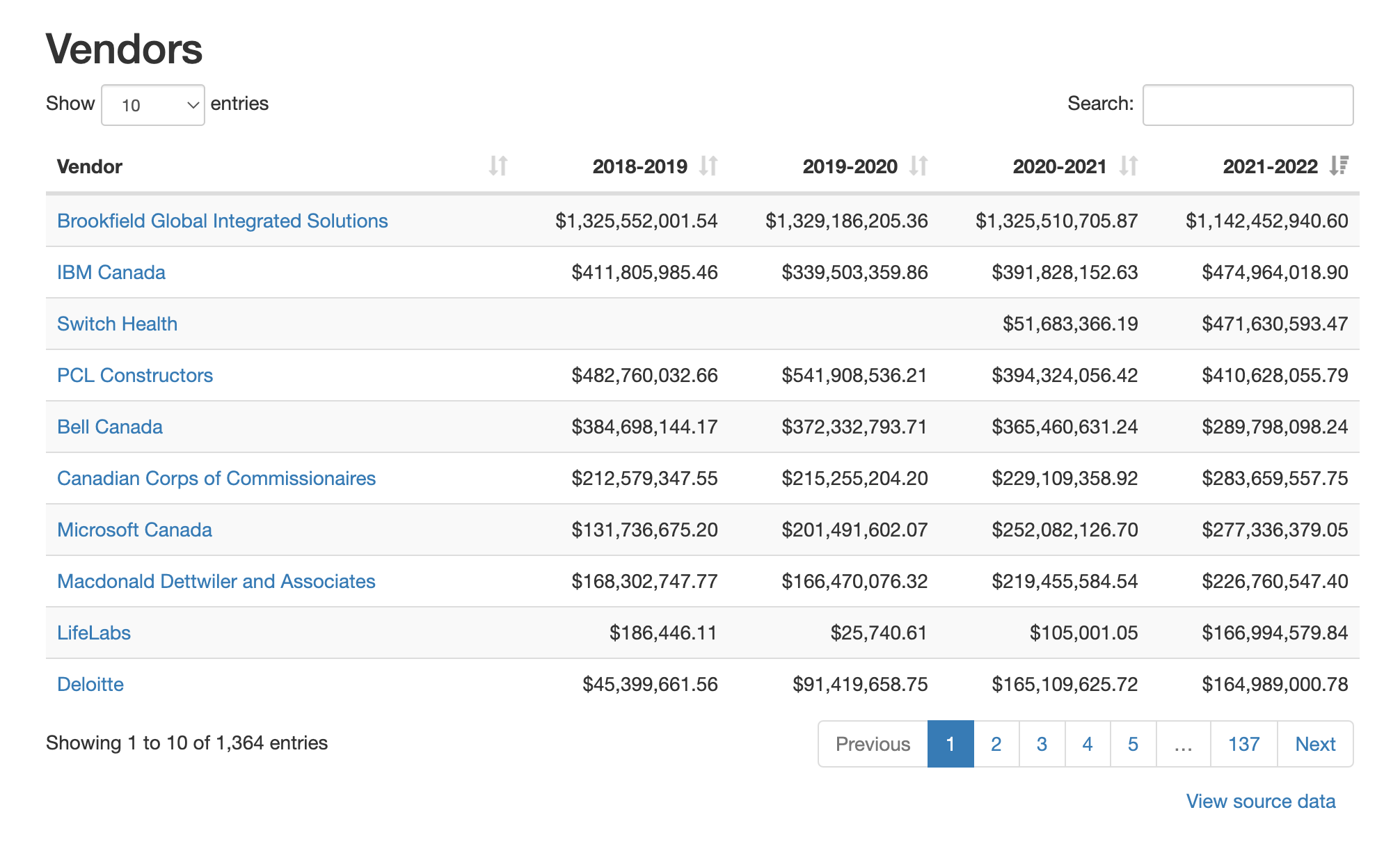Go to page 2
1400x842 pixels.
pos(996,744)
